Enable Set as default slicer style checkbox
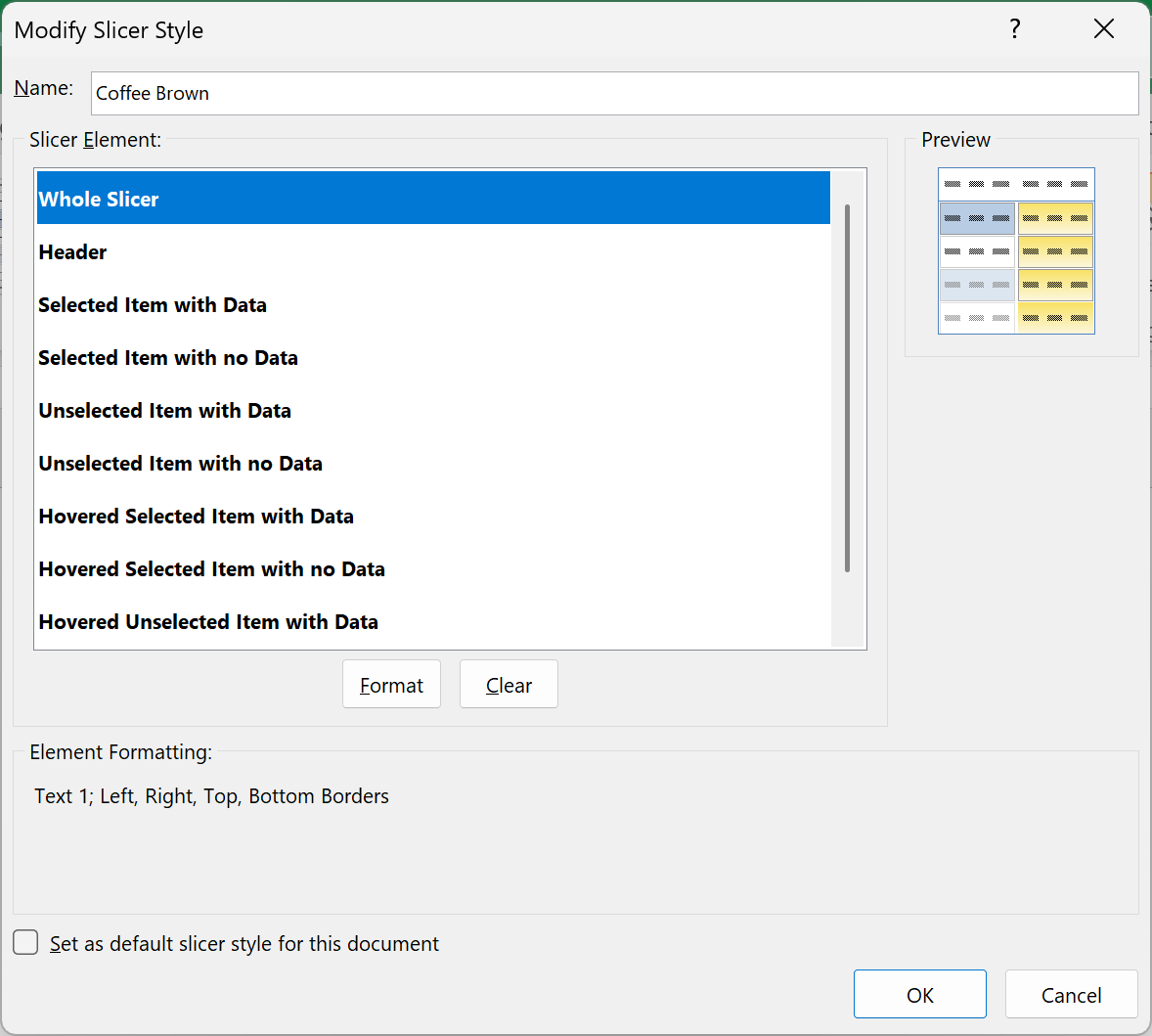1152x1036 pixels. (x=25, y=942)
